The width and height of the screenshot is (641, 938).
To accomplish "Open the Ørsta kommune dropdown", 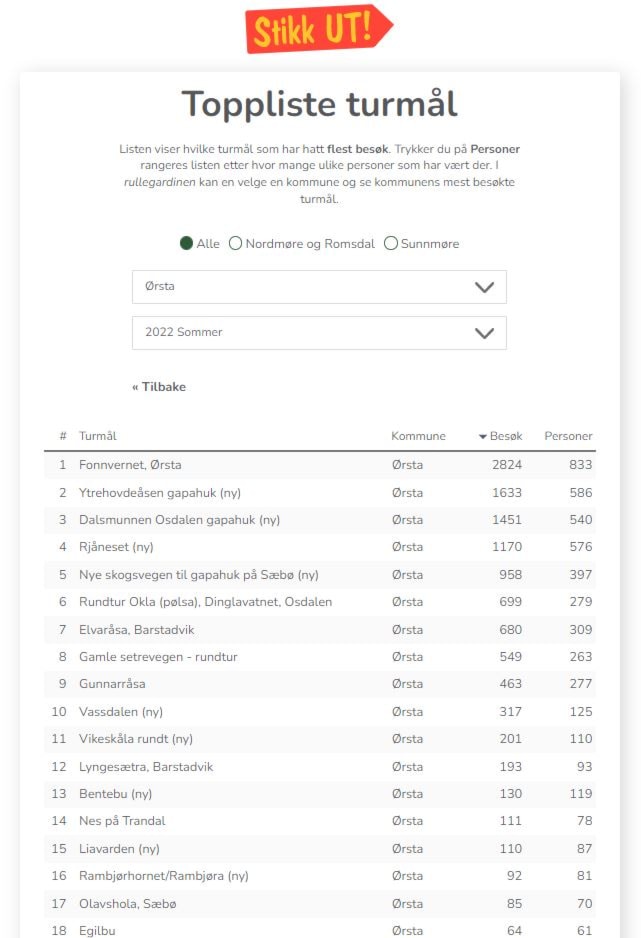I will pyautogui.click(x=319, y=287).
